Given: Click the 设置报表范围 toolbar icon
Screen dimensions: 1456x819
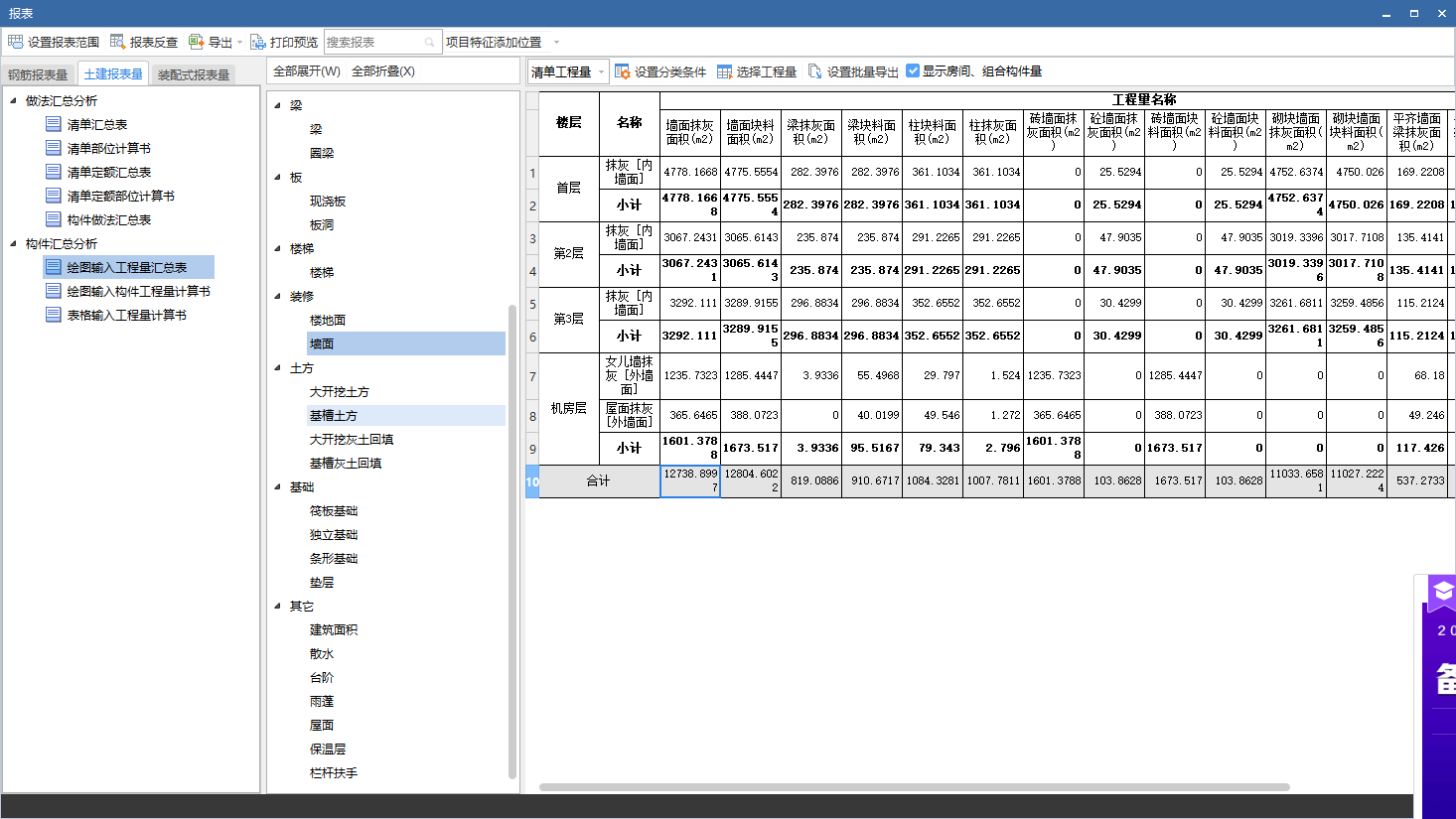Looking at the screenshot, I should pos(15,42).
